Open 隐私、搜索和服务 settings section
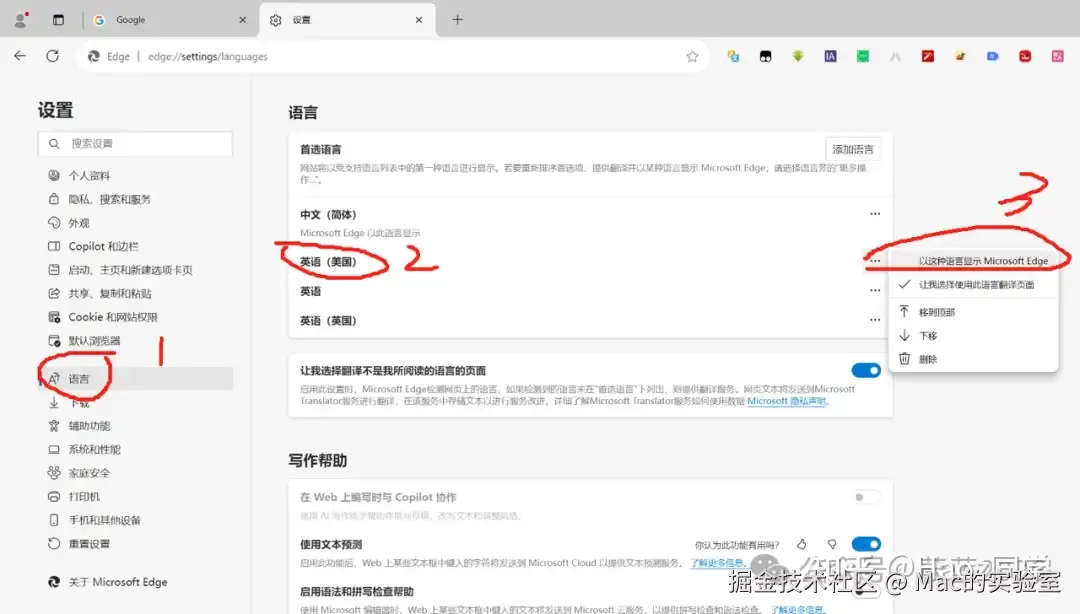This screenshot has height=614, width=1080. tap(110, 199)
